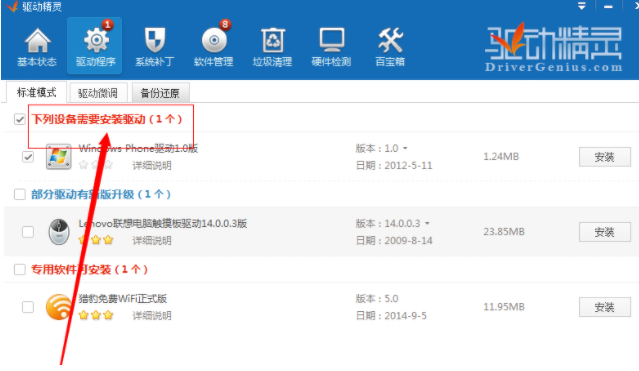
Task: Click the 23.85MB size value
Action: click(504, 232)
